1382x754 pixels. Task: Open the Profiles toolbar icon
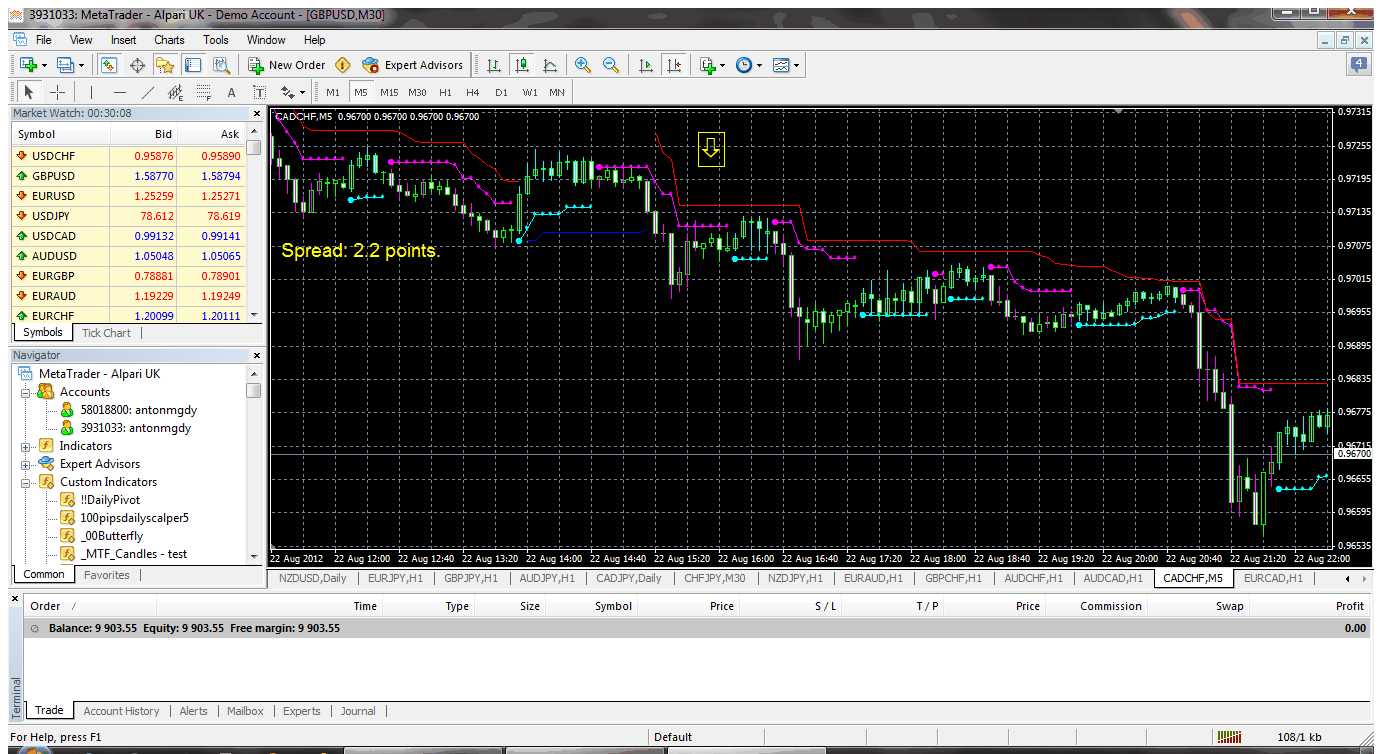coord(66,65)
